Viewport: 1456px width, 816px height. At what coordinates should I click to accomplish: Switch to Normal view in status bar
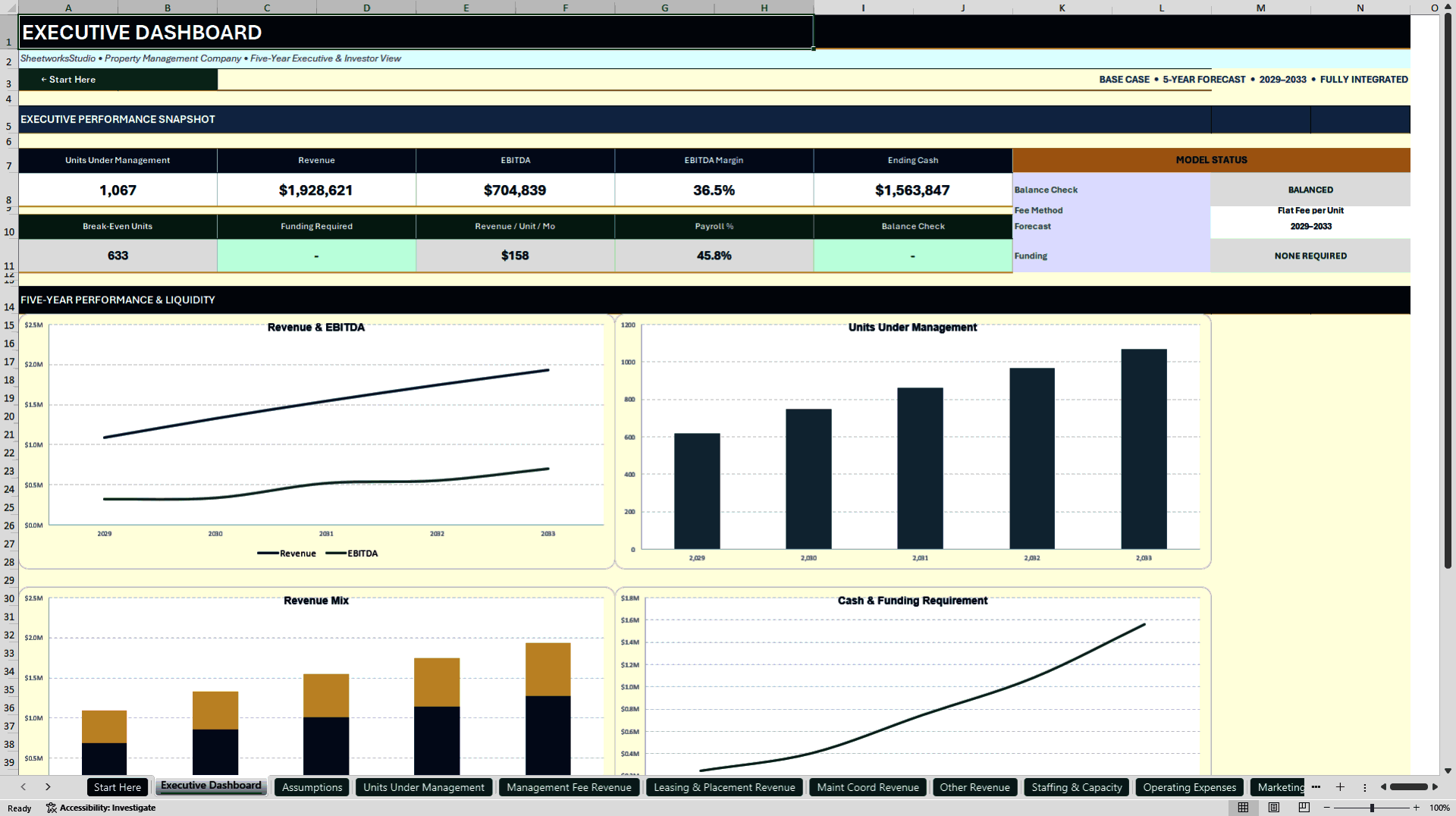tap(1243, 808)
